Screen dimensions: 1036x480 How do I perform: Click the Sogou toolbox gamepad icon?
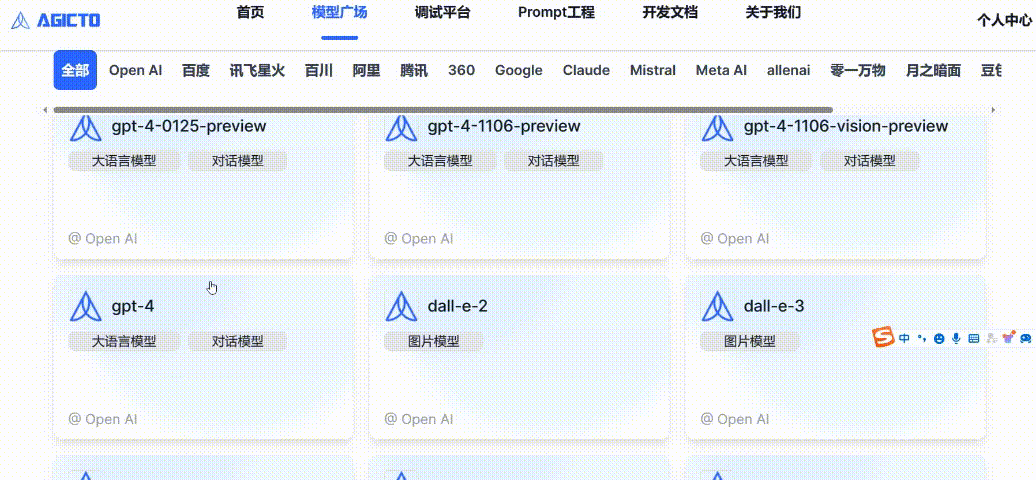click(x=1026, y=339)
